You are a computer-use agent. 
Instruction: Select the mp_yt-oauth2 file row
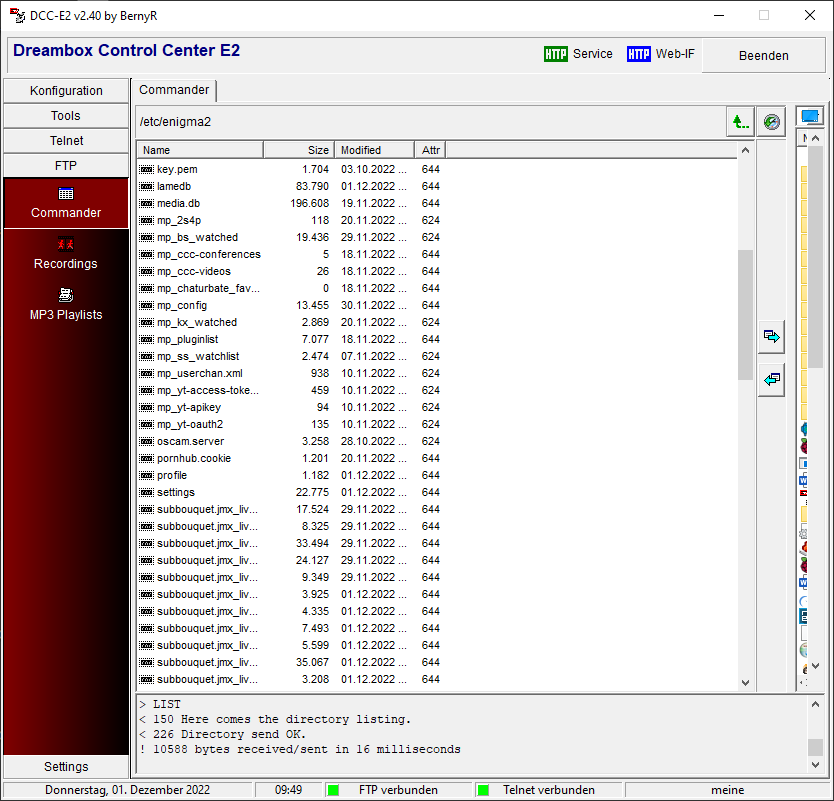coord(290,424)
